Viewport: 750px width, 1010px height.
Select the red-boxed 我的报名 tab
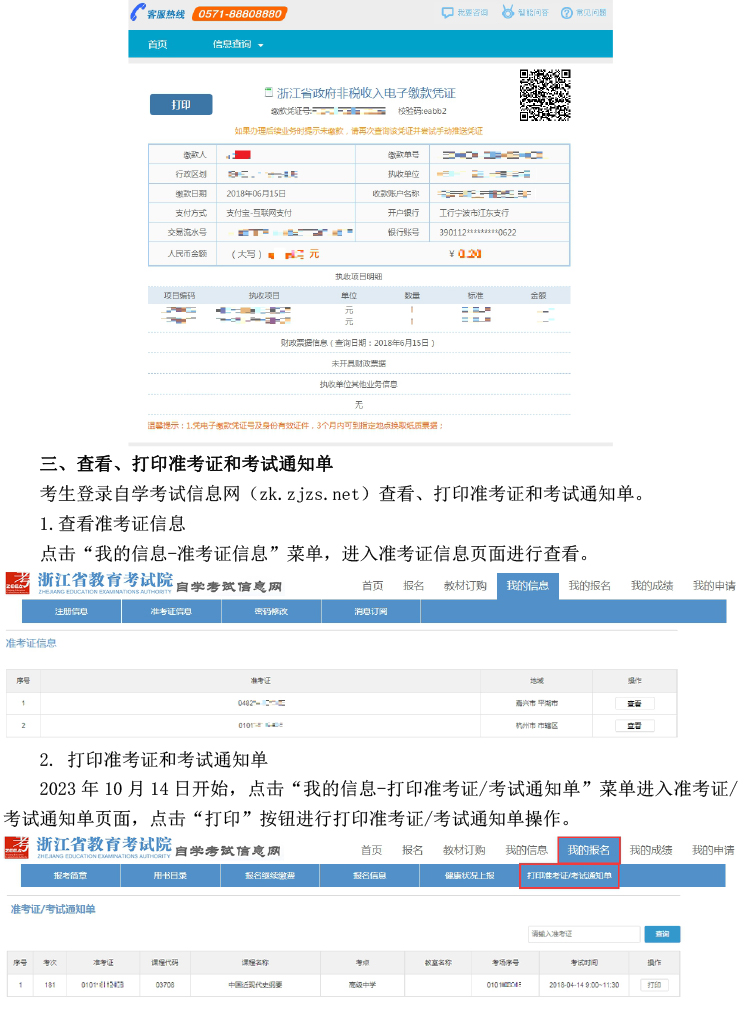(589, 850)
